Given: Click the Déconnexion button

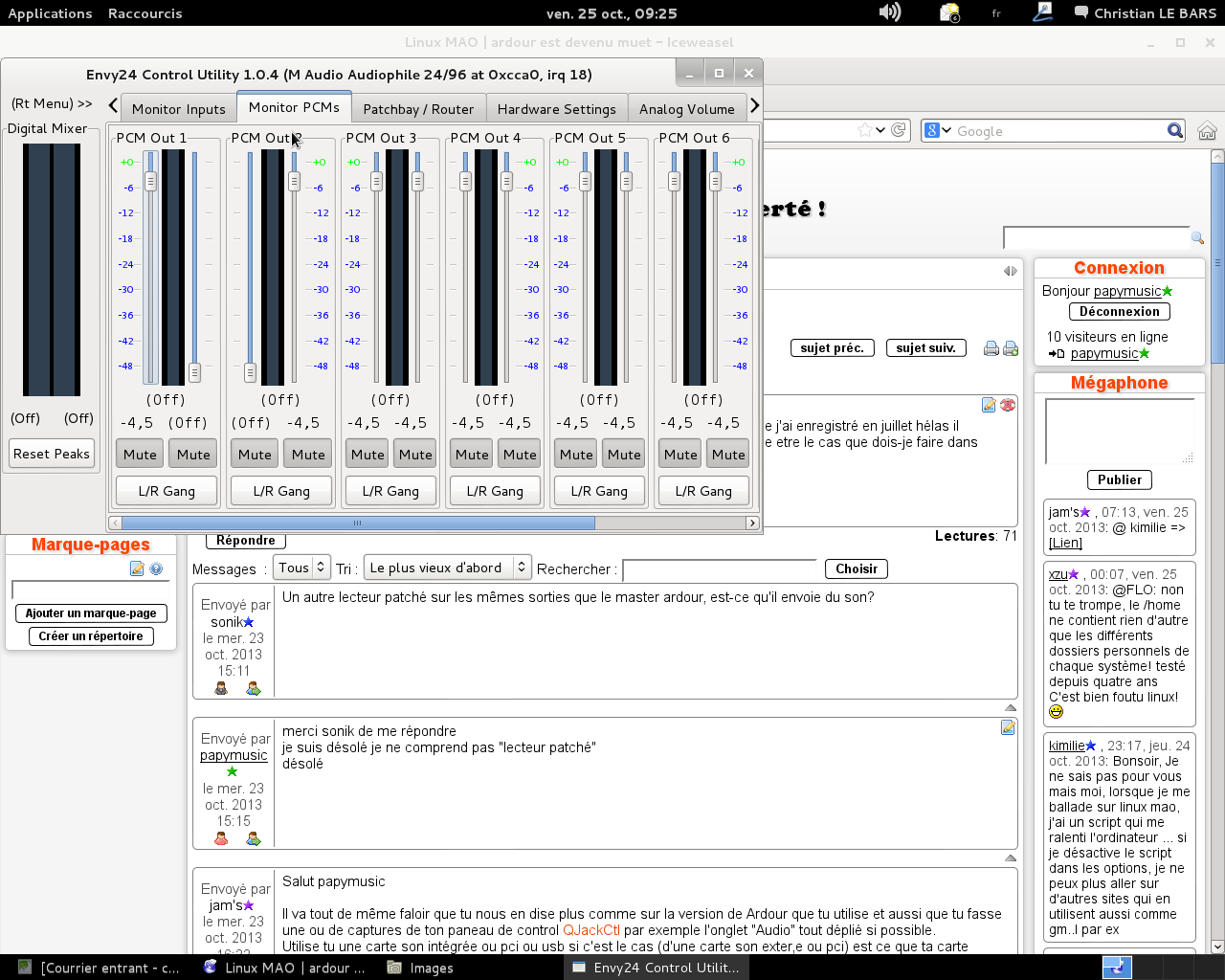Looking at the screenshot, I should point(1119,312).
